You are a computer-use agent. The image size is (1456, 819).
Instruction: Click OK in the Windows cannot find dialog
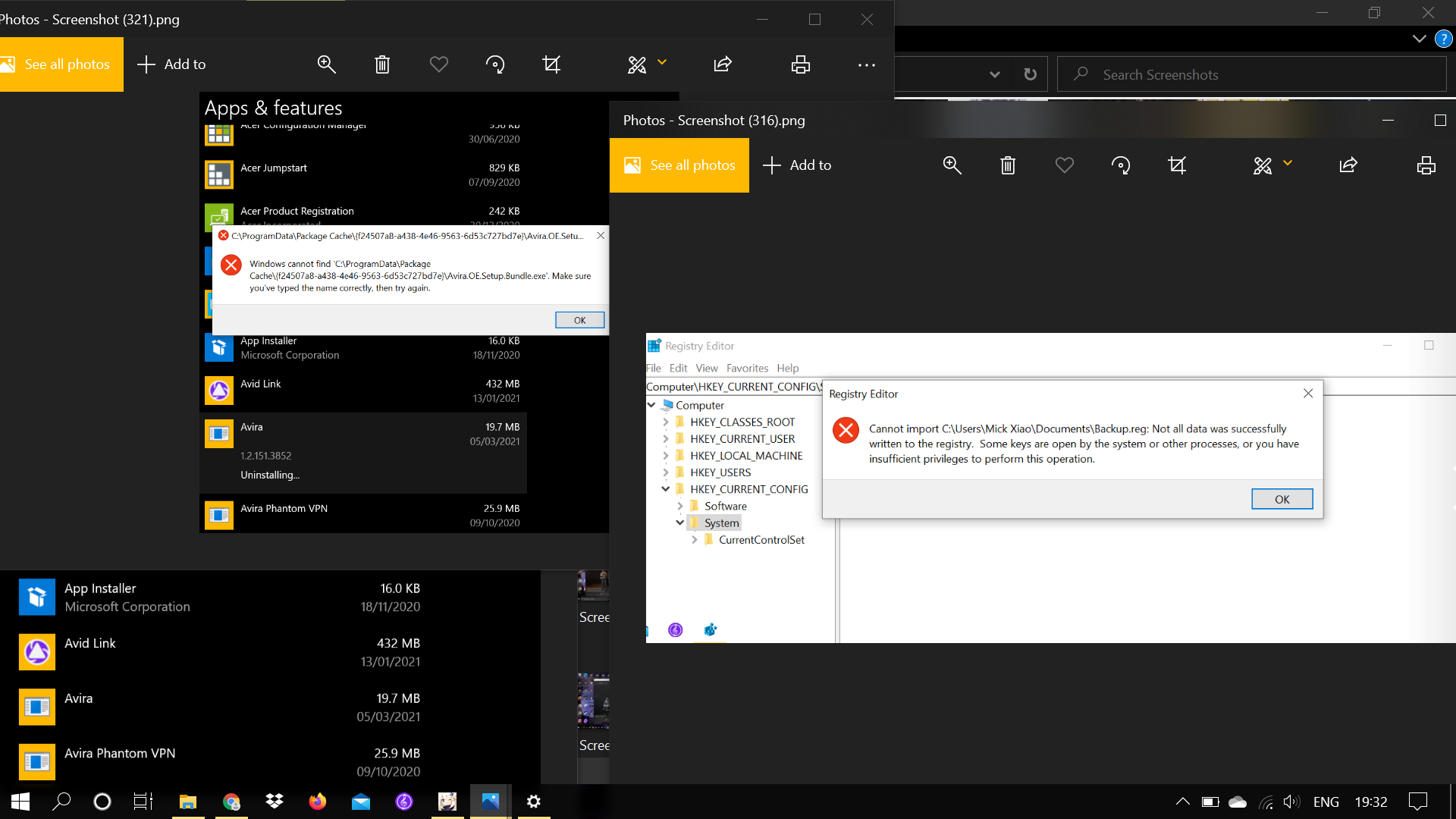click(x=579, y=320)
